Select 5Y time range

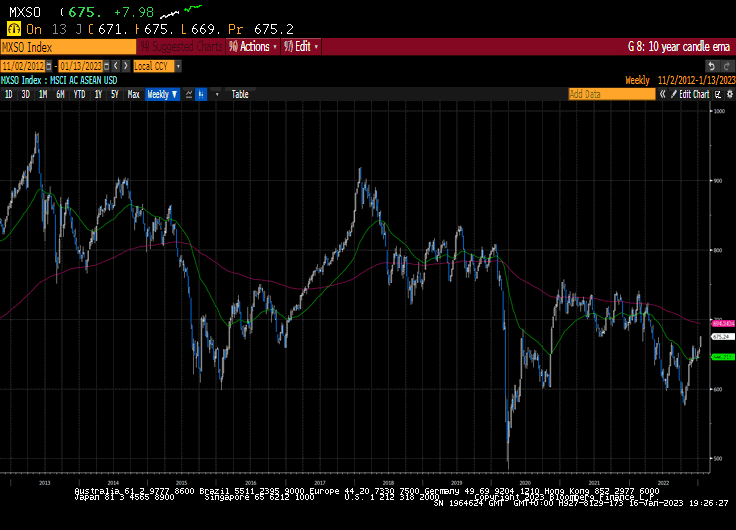pyautogui.click(x=115, y=94)
